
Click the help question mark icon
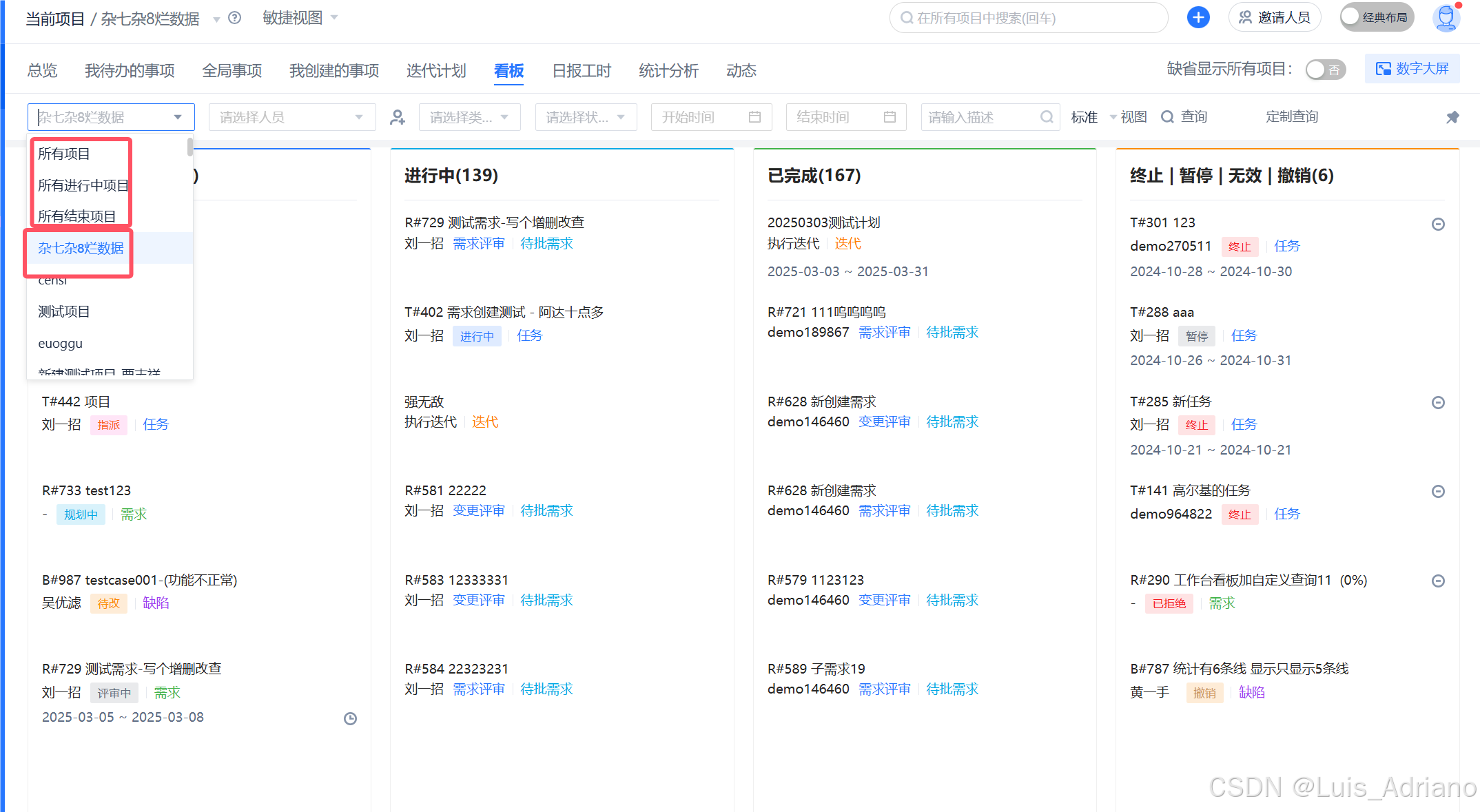click(234, 18)
